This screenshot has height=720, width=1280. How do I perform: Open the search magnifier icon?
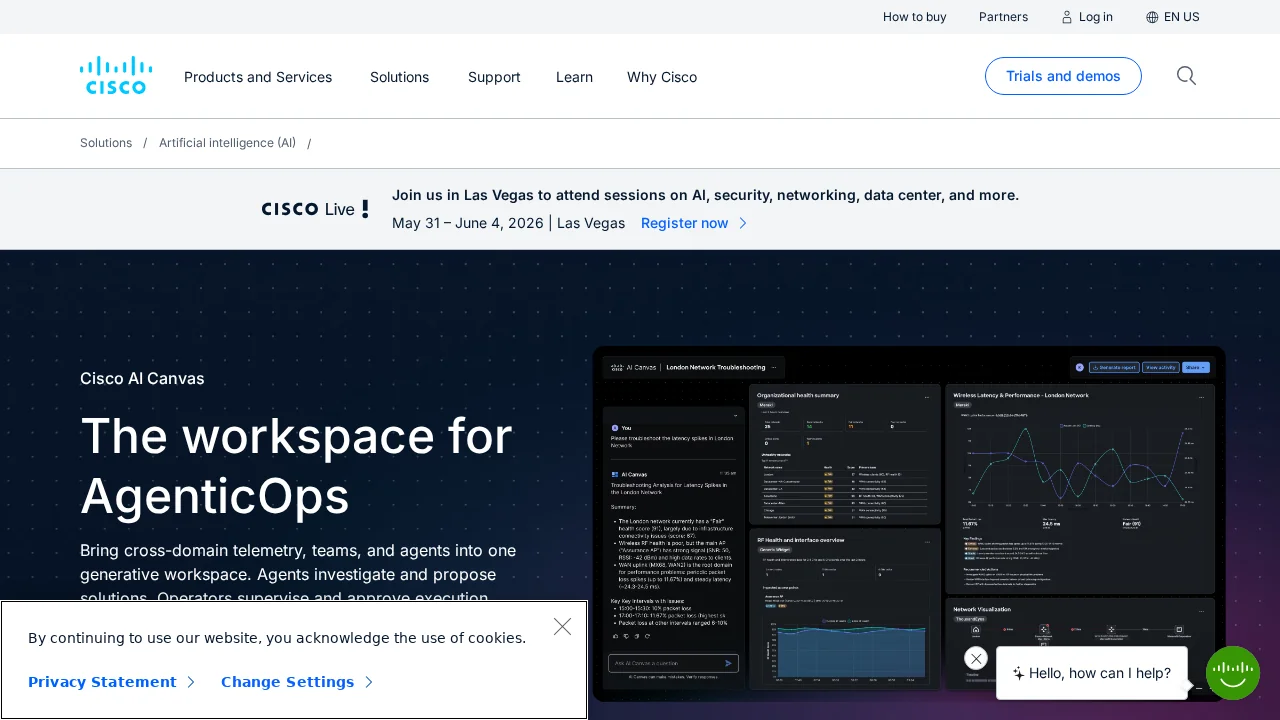click(x=1186, y=76)
